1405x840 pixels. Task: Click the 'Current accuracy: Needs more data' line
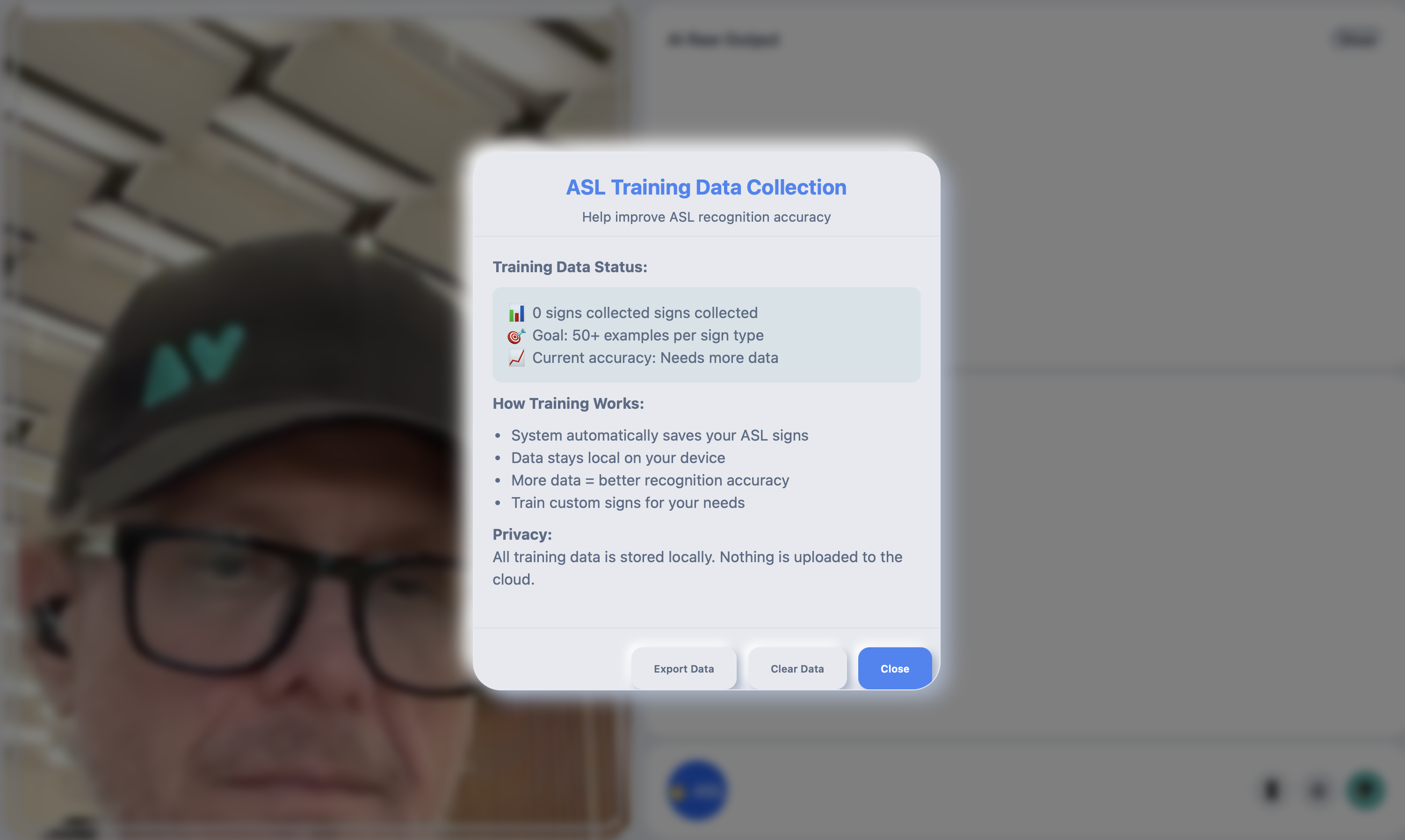point(655,358)
